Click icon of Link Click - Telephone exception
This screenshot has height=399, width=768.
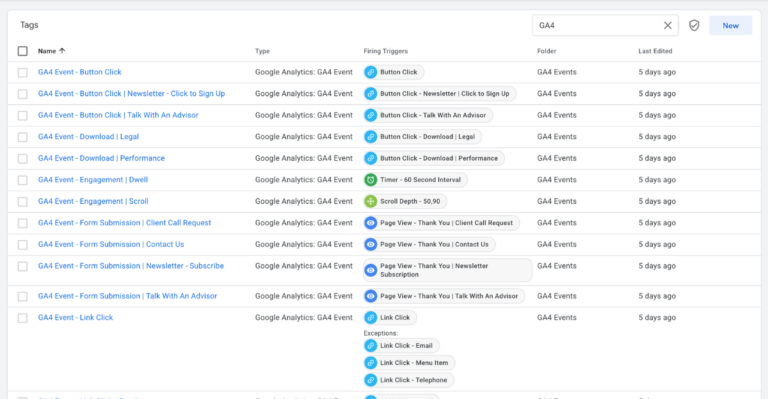[371, 380]
